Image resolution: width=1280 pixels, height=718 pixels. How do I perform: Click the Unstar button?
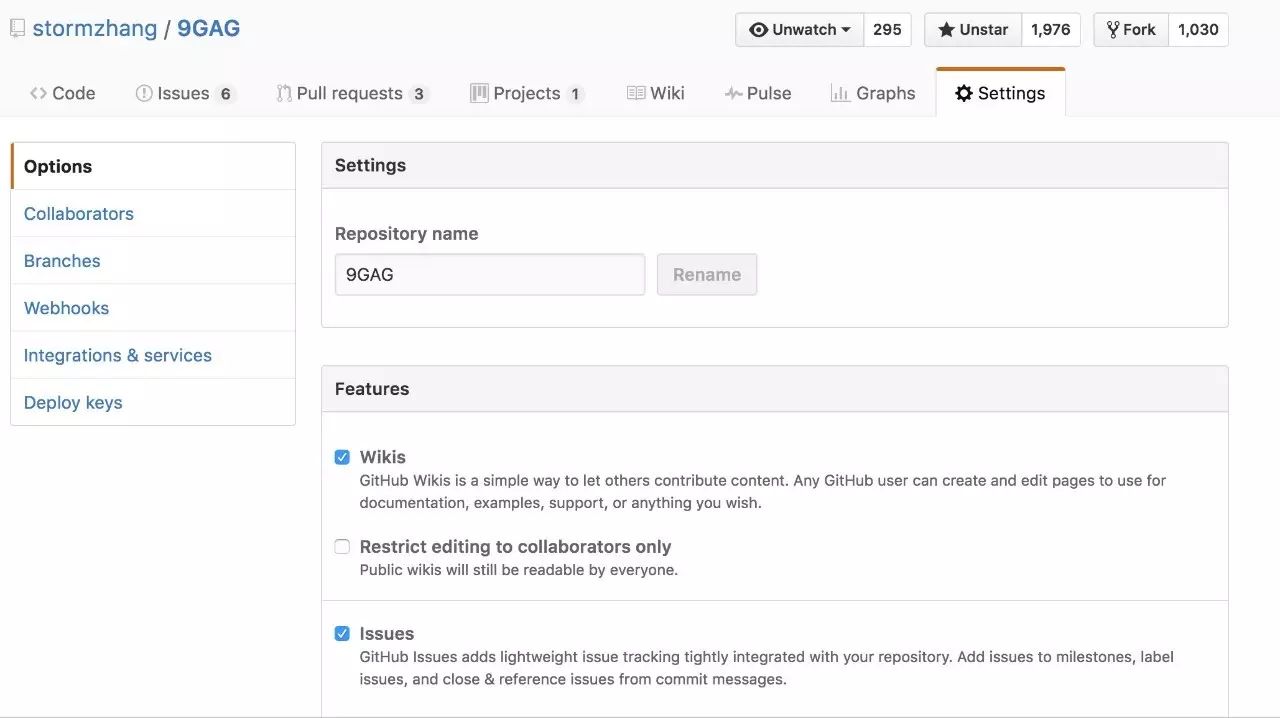[973, 30]
